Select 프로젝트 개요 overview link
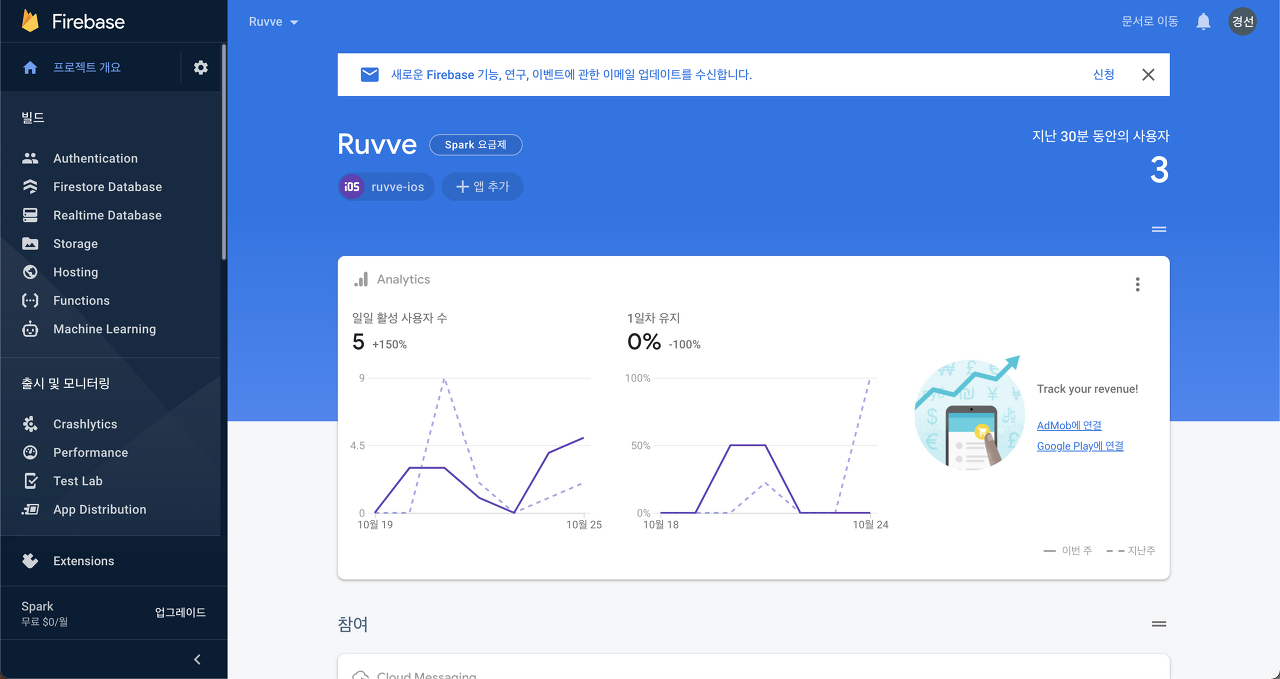 coord(87,67)
